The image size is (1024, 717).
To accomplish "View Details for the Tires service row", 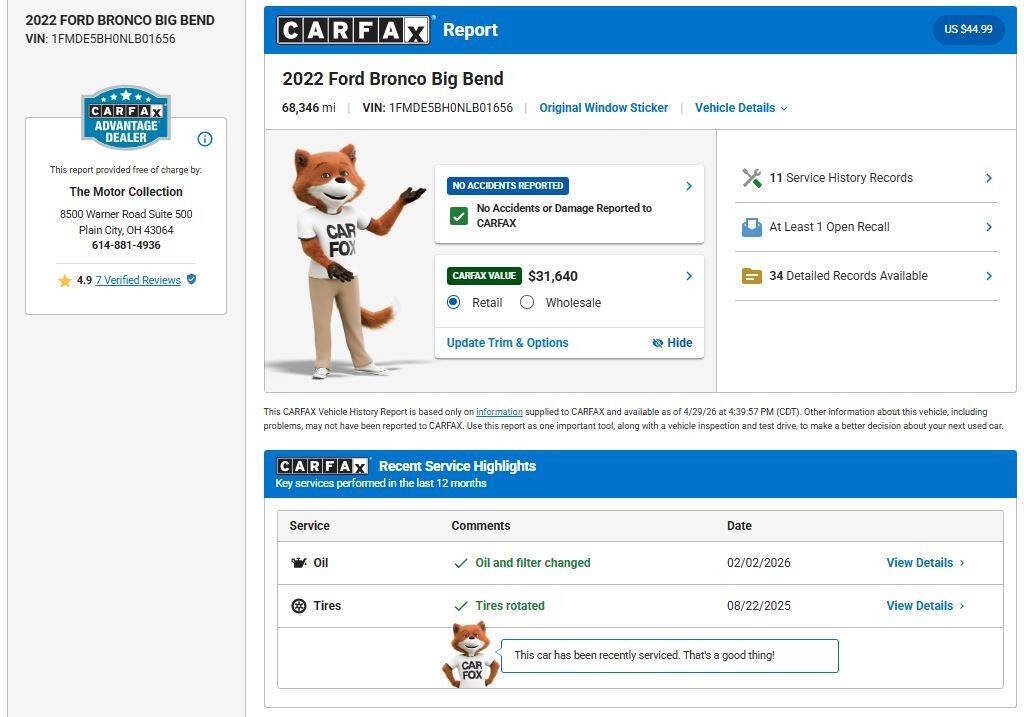I will coord(925,606).
